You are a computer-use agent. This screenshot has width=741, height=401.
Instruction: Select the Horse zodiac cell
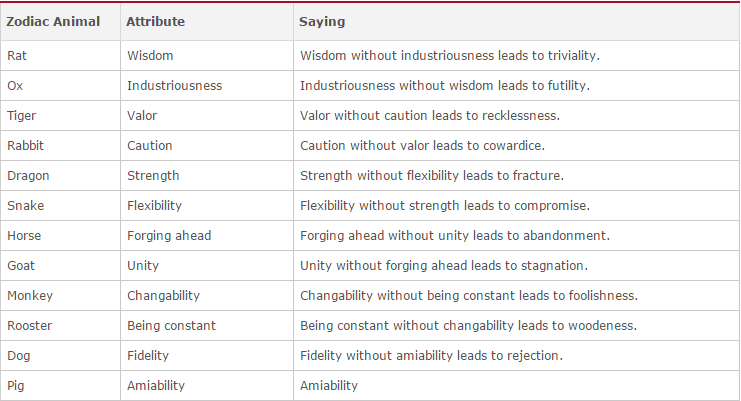click(x=24, y=236)
